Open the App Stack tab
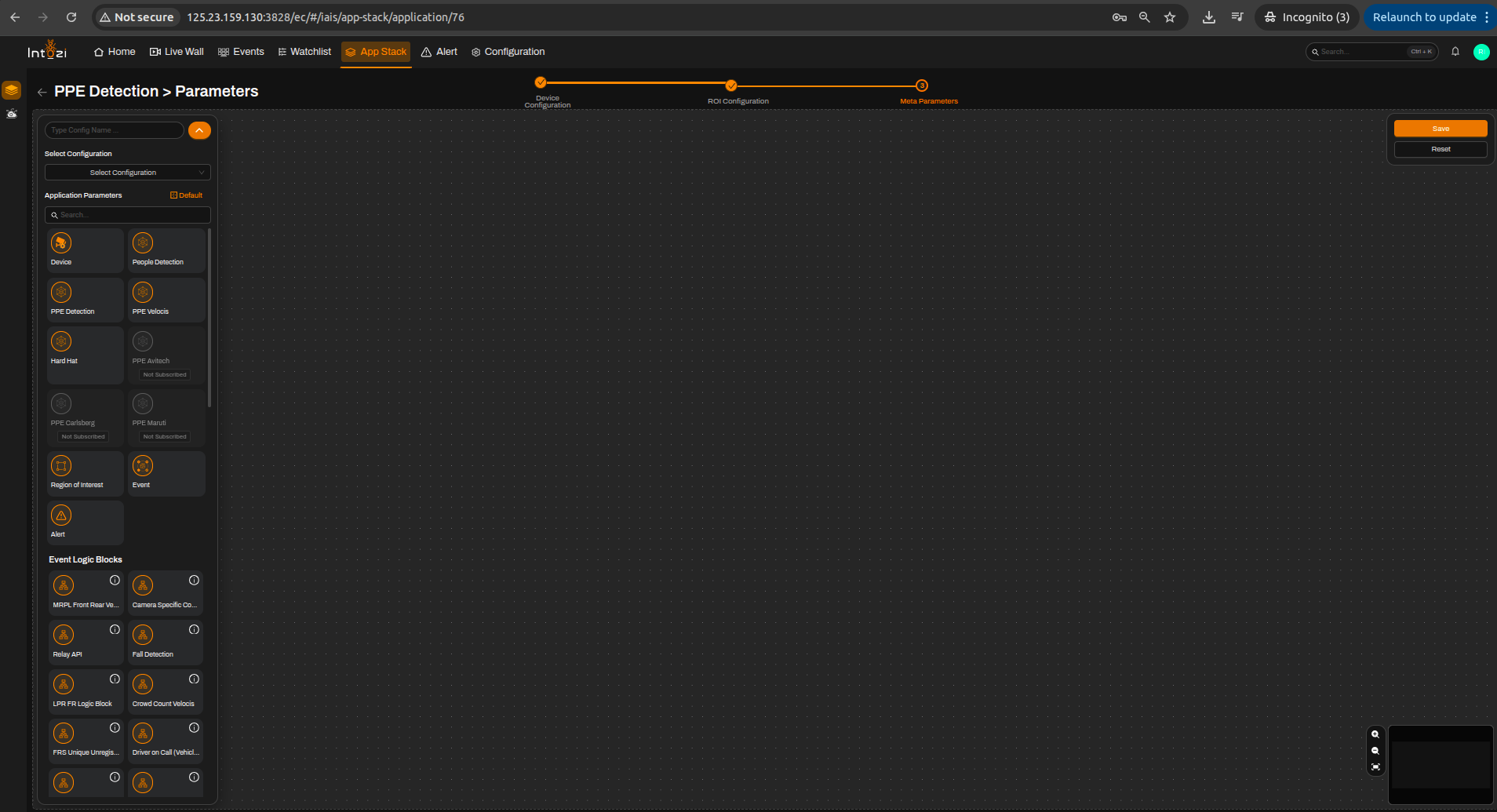Screen dimensions: 1497x812 pos(376,52)
